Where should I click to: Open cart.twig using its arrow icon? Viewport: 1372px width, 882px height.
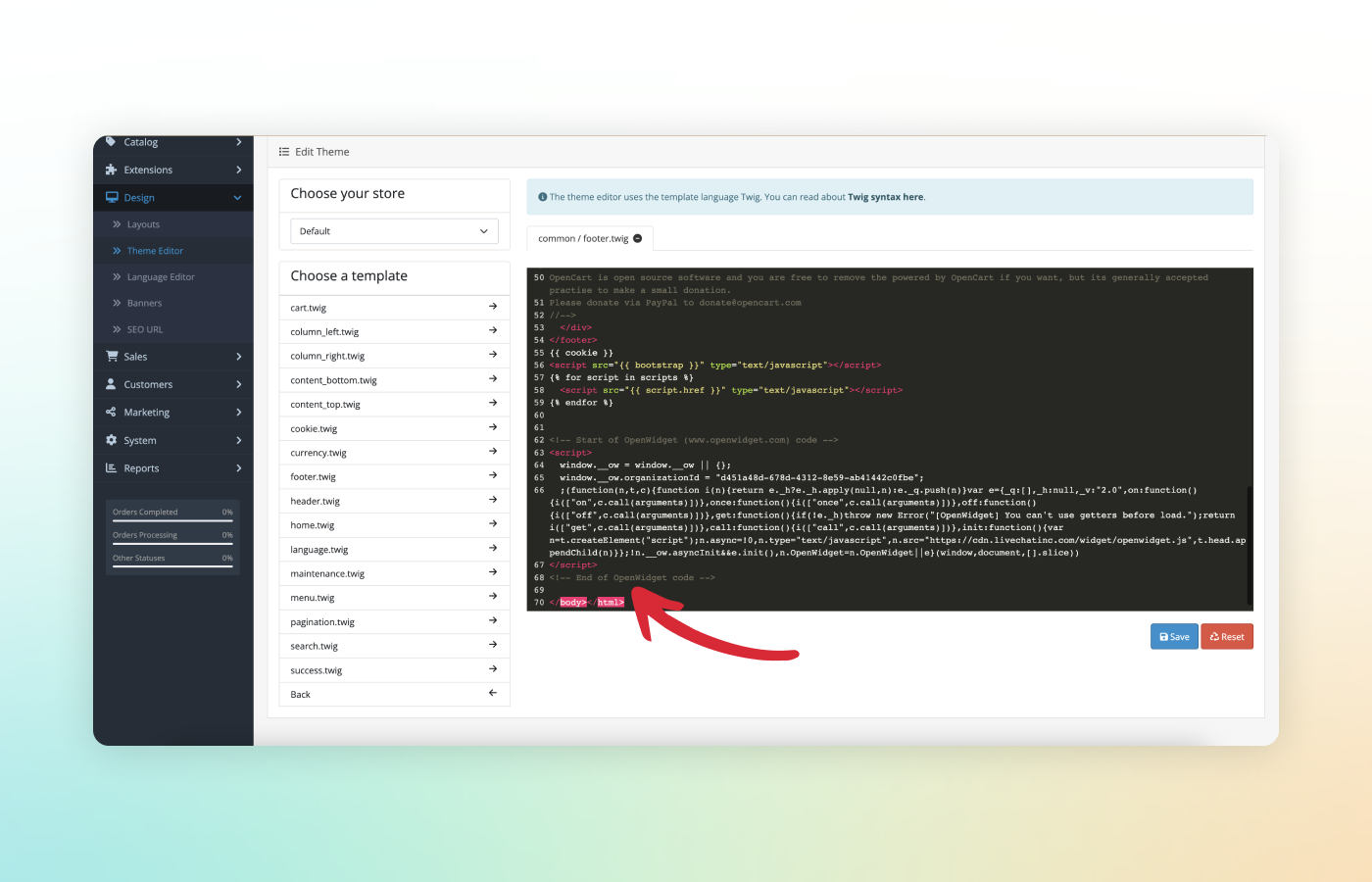[x=493, y=307]
